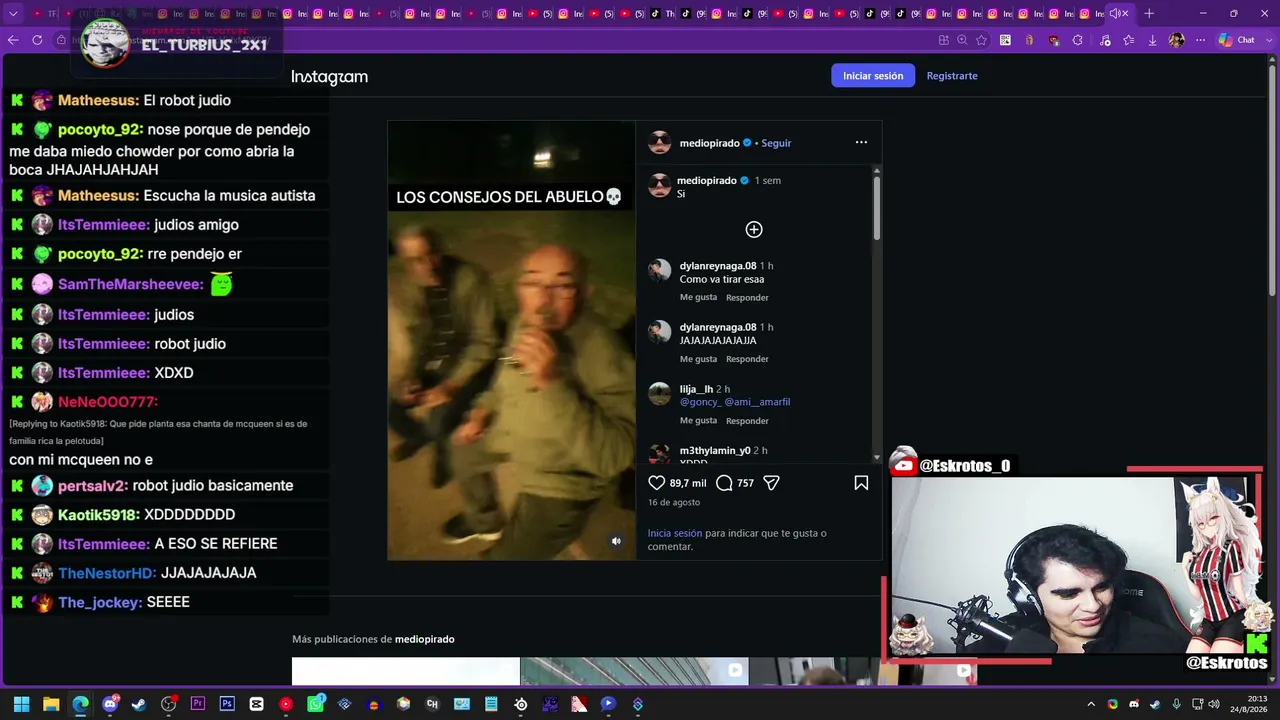Click the Iniciar sesión button
Screen dimensions: 1280x720
click(873, 76)
